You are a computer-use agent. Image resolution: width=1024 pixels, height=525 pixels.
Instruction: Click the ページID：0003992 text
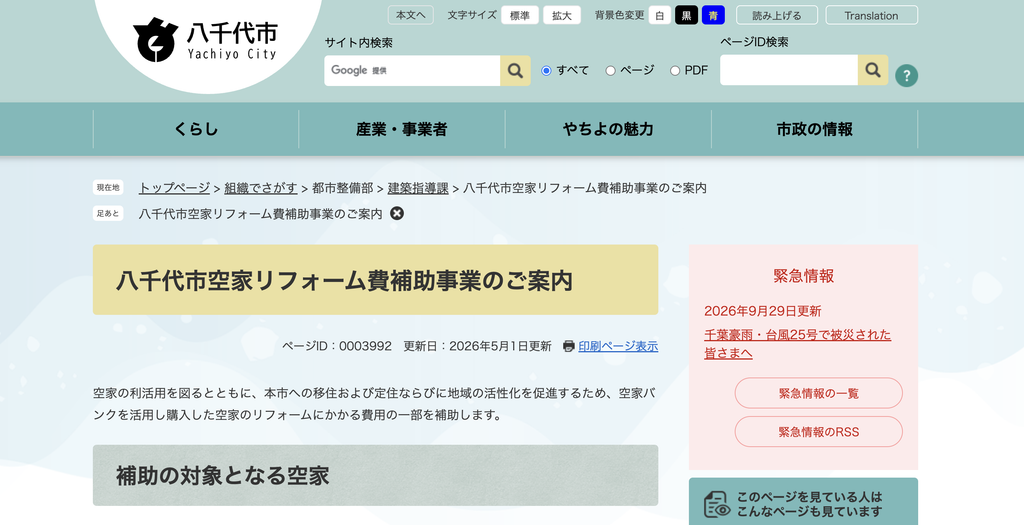pos(337,346)
